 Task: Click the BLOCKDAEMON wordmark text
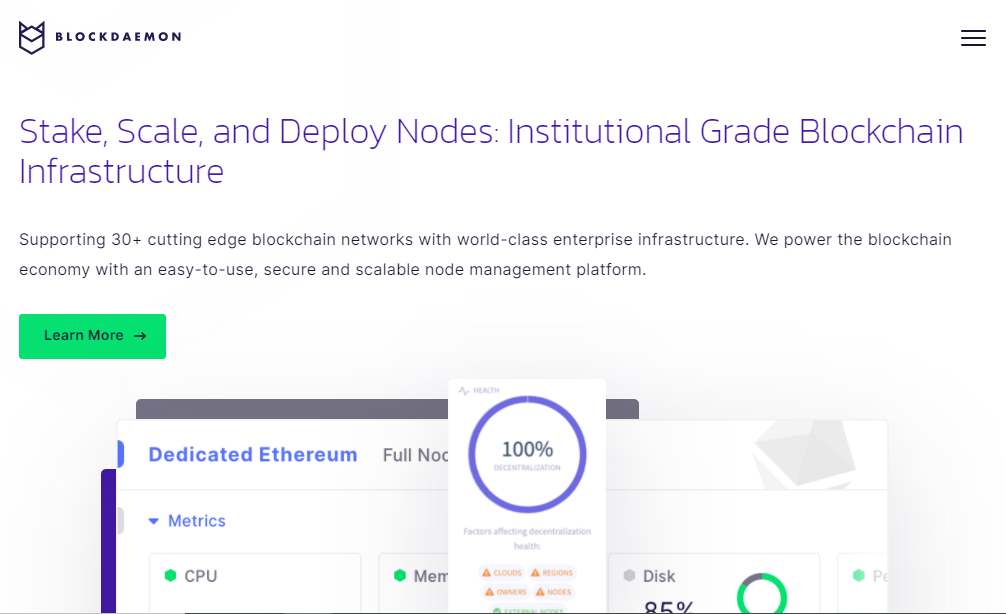tap(119, 37)
